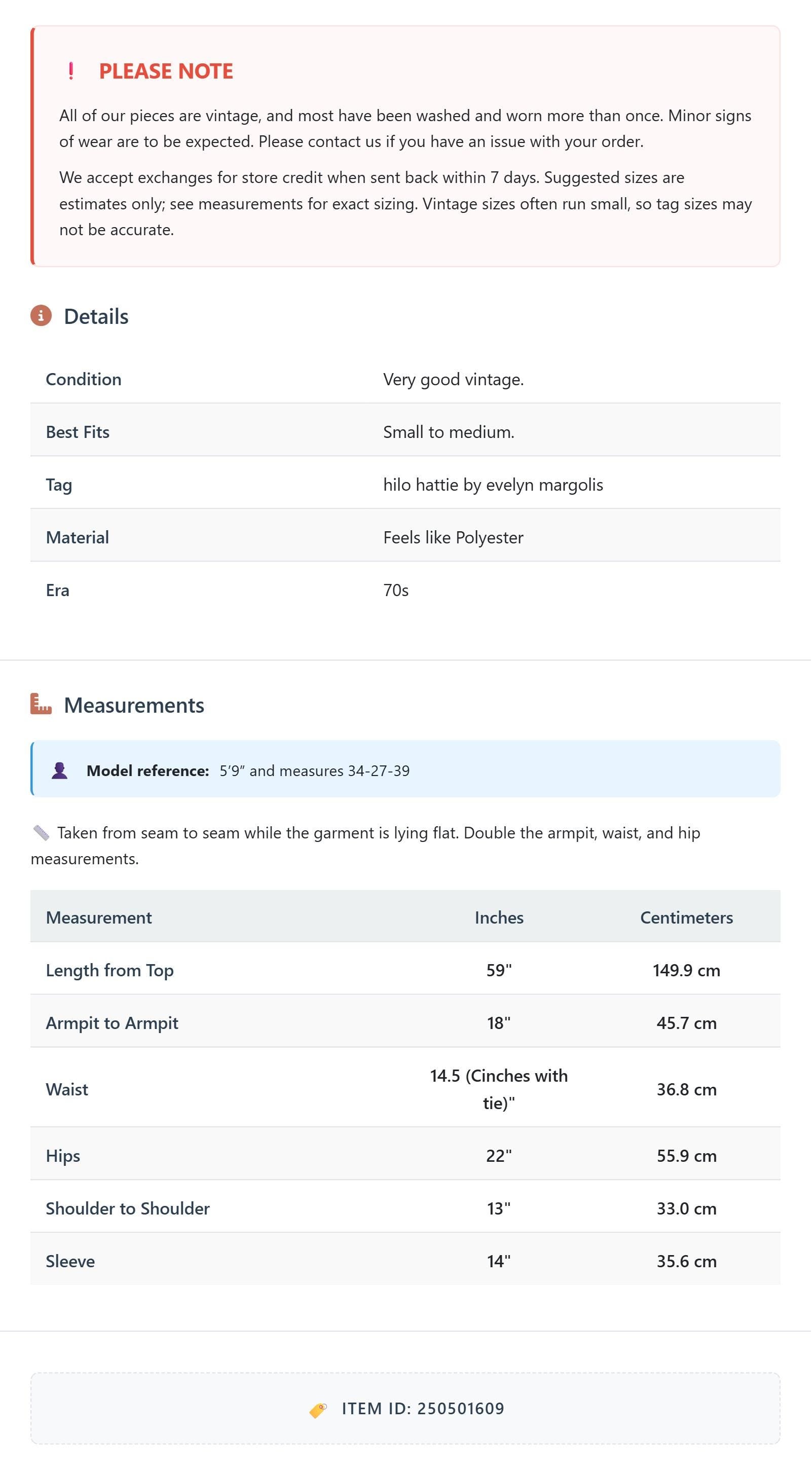
Task: Click the Centimeters column header
Action: coord(686,917)
